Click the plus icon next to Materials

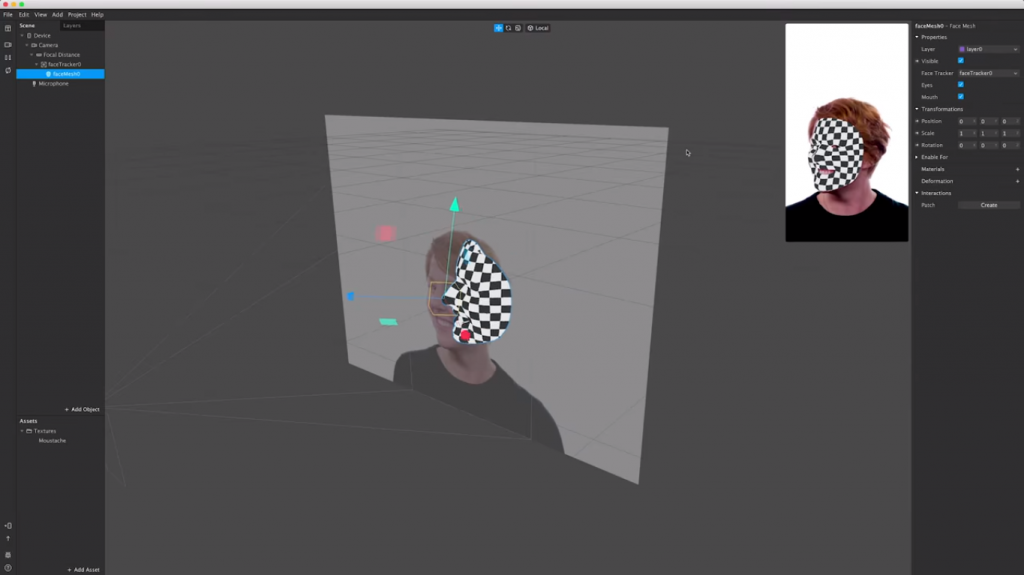click(1017, 169)
